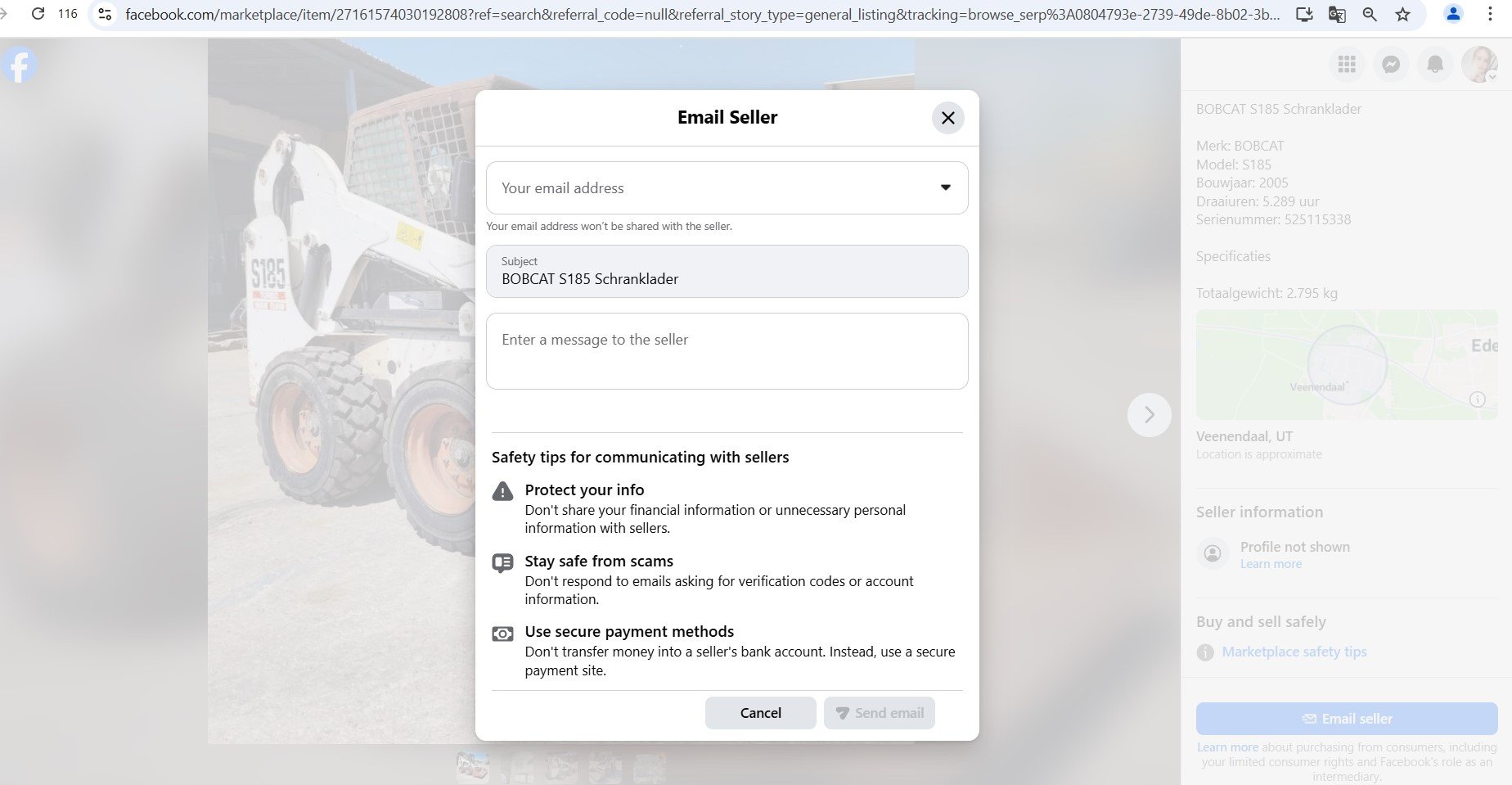The width and height of the screenshot is (1512, 785).
Task: Reload the page
Action: point(38,14)
